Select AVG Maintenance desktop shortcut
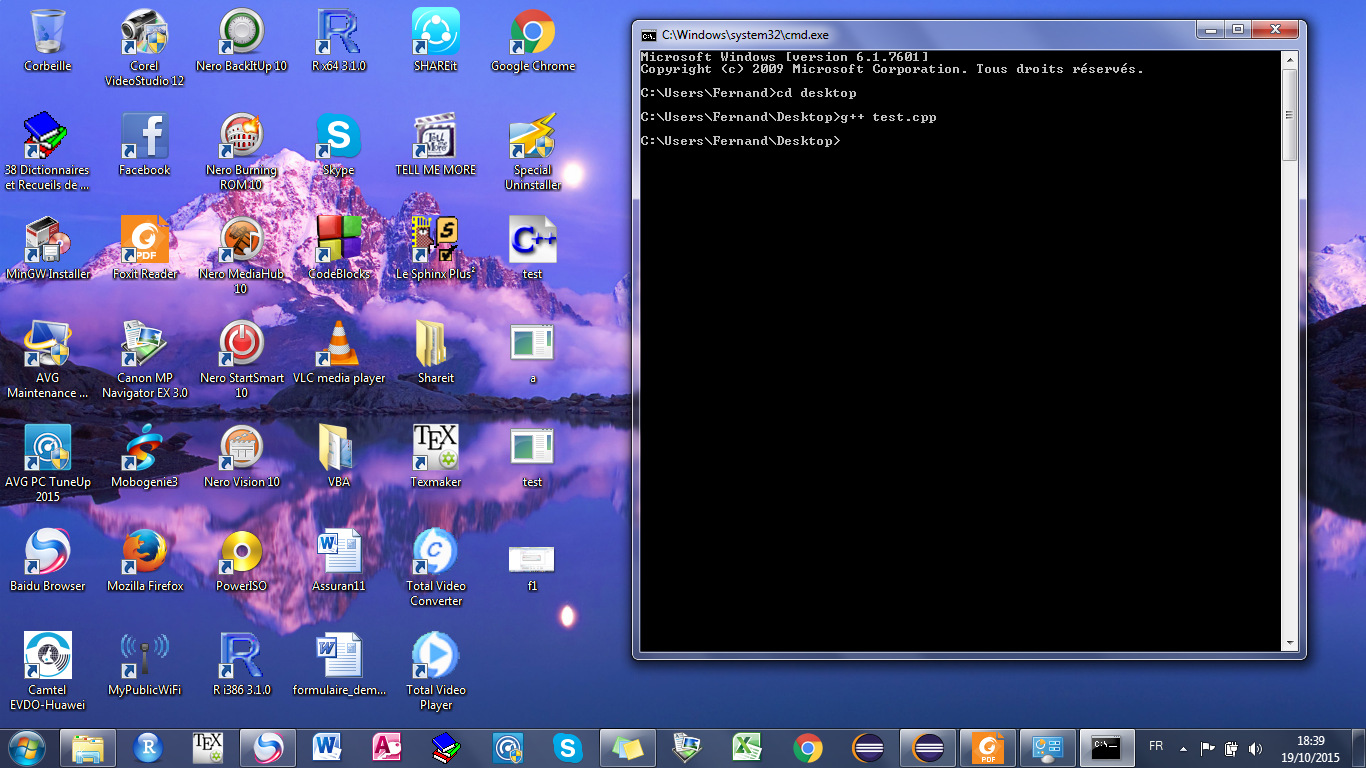This screenshot has width=1366, height=768. pos(48,359)
